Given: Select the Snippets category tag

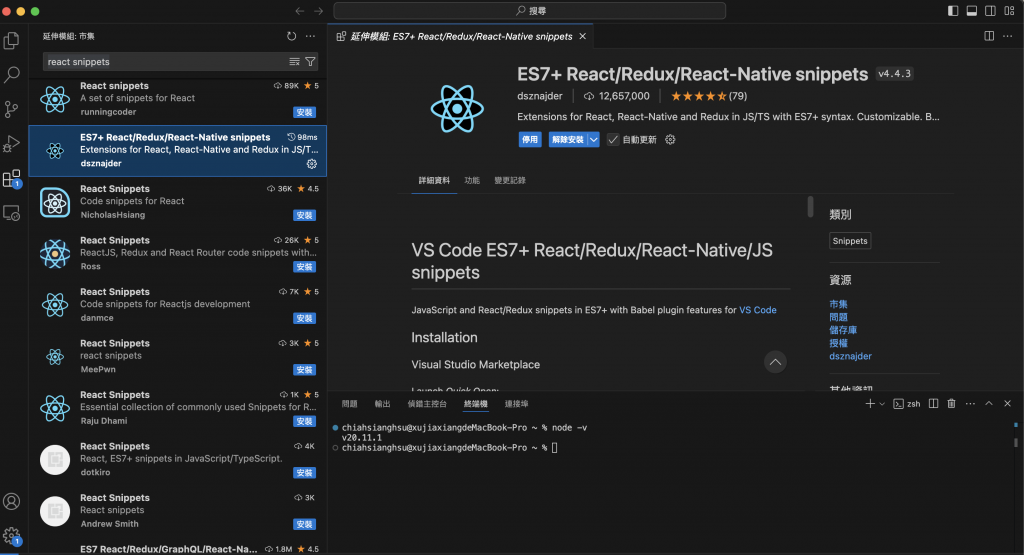Looking at the screenshot, I should pyautogui.click(x=850, y=241).
